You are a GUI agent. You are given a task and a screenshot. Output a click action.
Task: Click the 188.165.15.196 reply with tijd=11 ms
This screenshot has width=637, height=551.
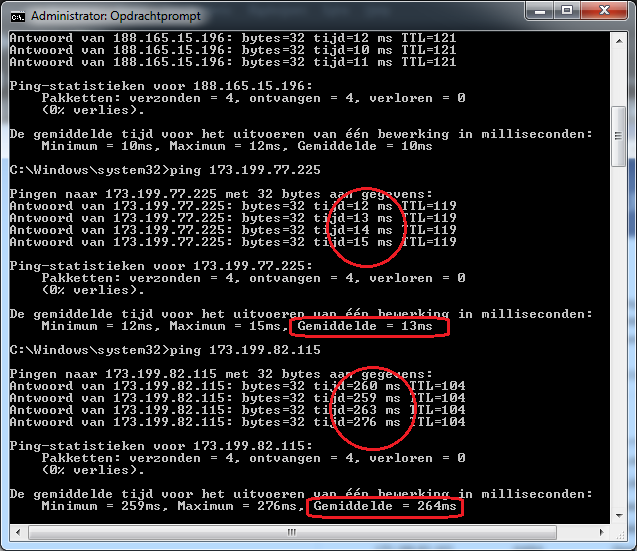233,62
